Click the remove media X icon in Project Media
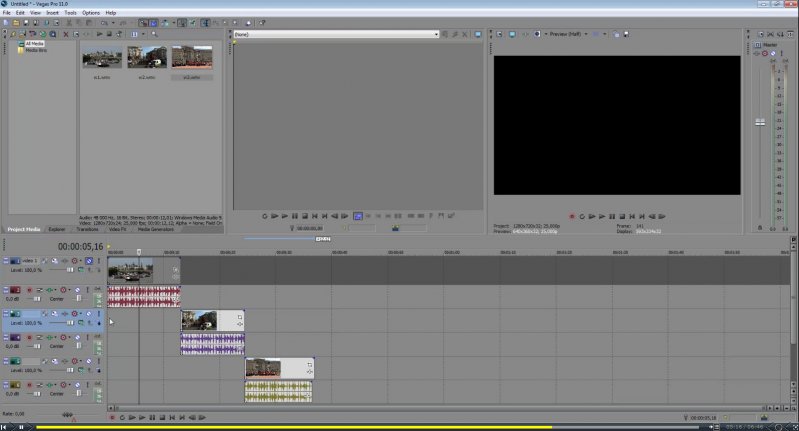The height and width of the screenshot is (431, 799). coord(65,34)
